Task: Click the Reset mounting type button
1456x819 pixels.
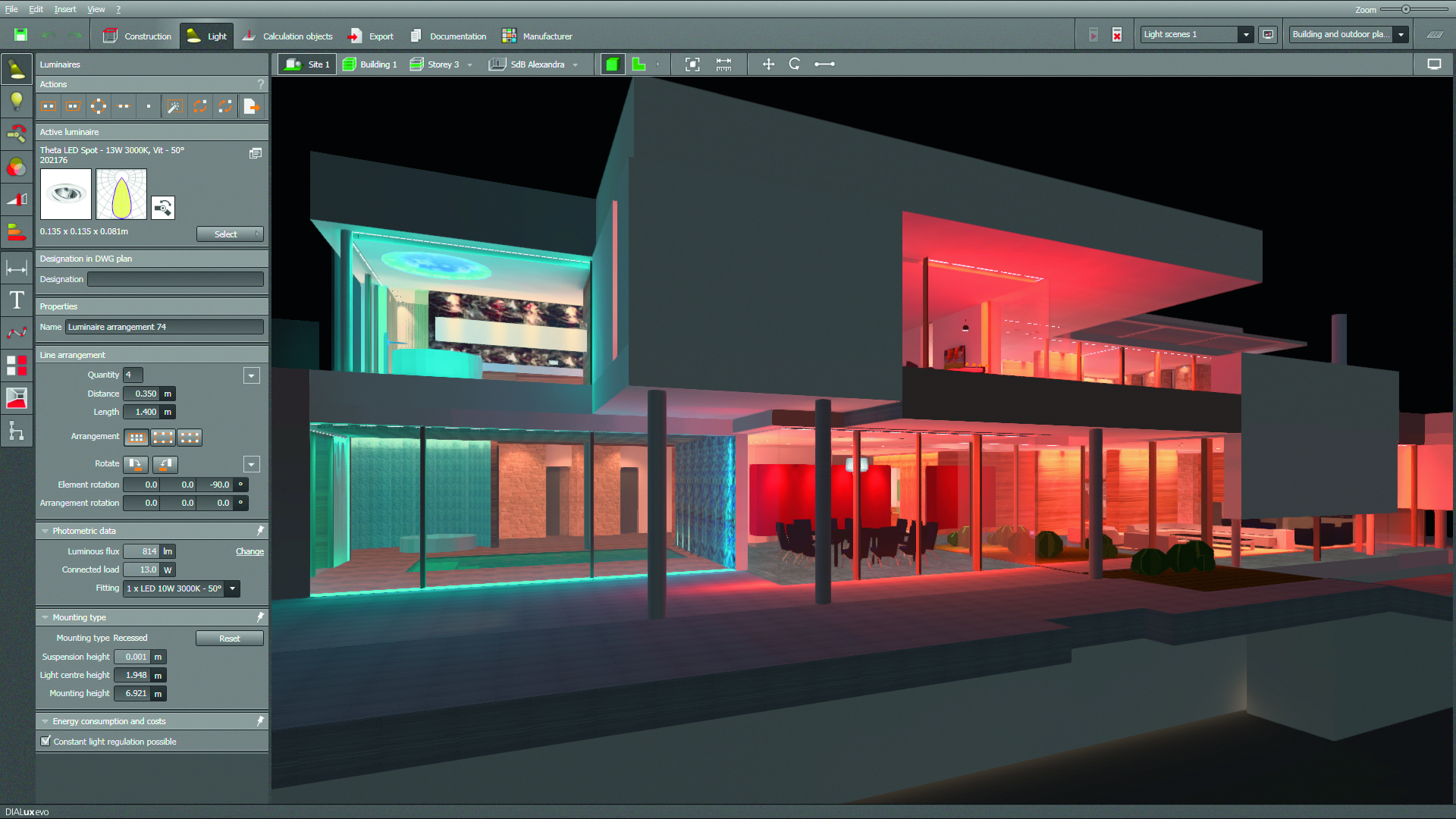Action: pos(229,639)
